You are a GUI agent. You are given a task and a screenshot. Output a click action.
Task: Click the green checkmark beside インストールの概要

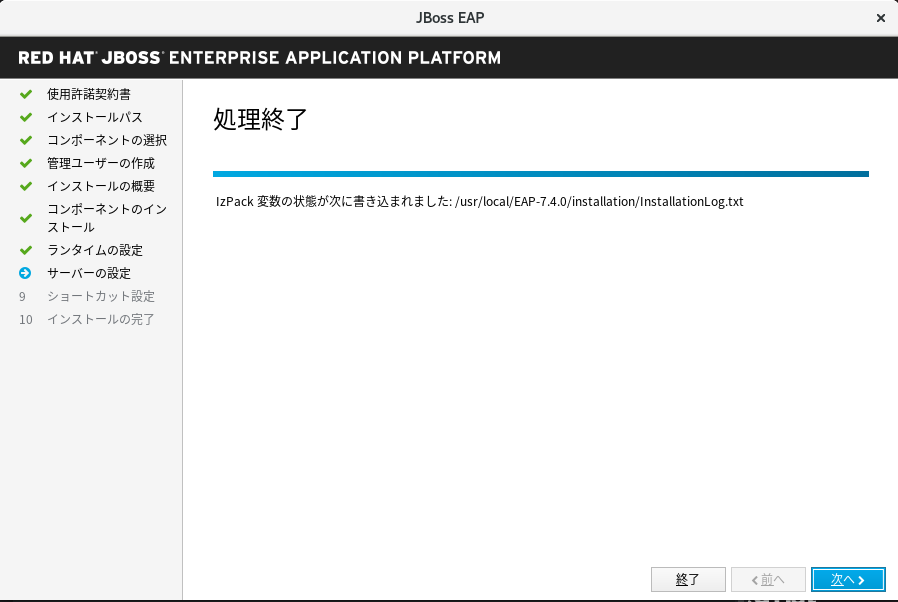[26, 186]
